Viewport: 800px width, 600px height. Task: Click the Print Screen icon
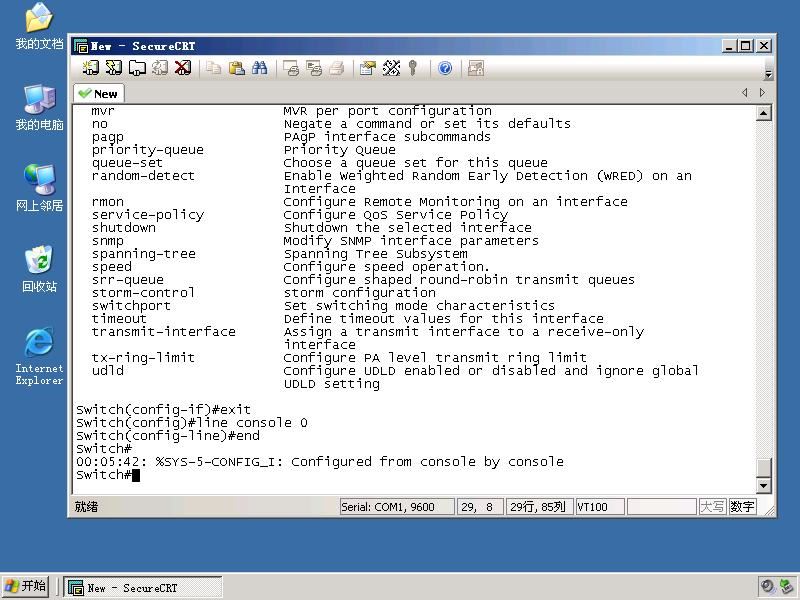pyautogui.click(x=291, y=68)
